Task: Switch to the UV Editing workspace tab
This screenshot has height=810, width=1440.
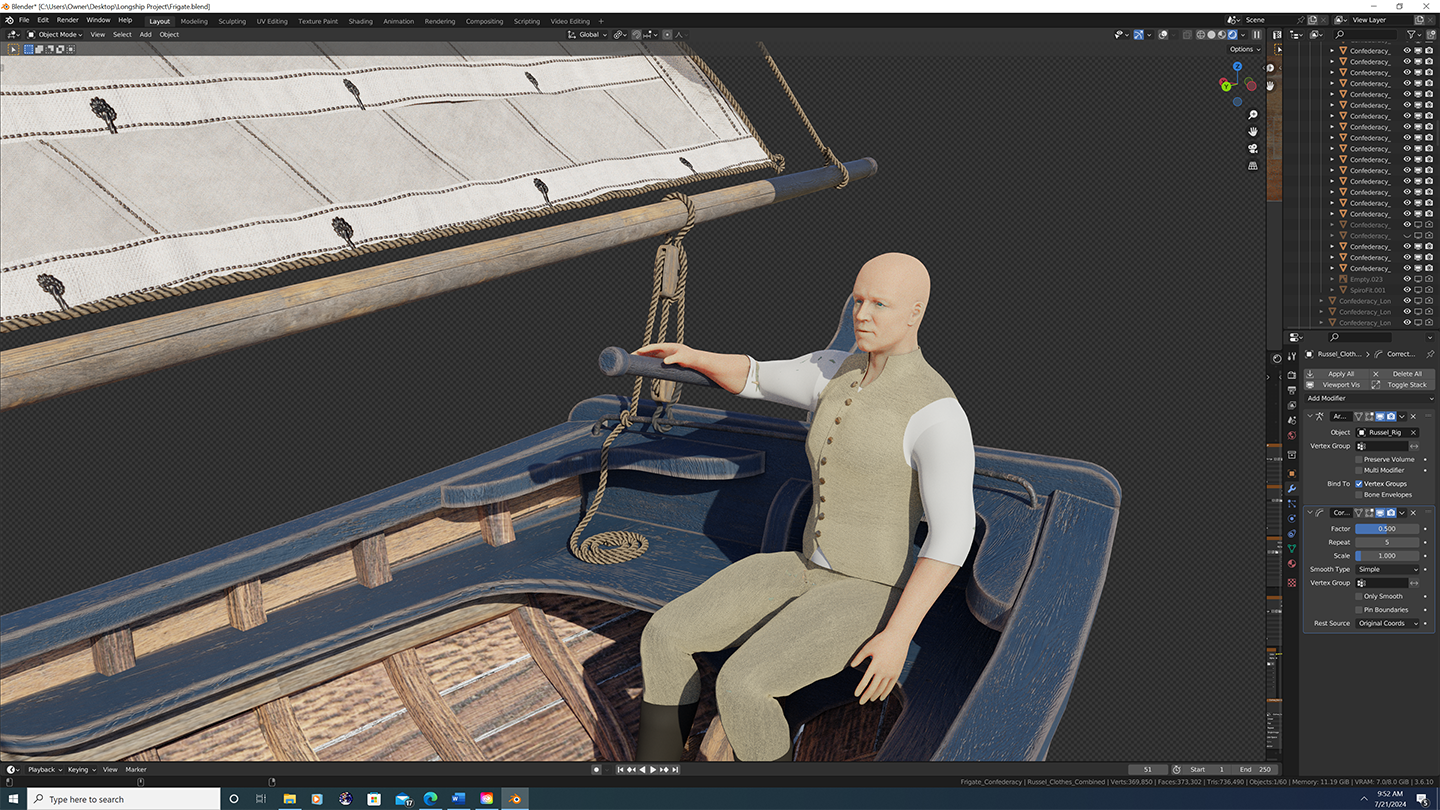Action: (272, 21)
